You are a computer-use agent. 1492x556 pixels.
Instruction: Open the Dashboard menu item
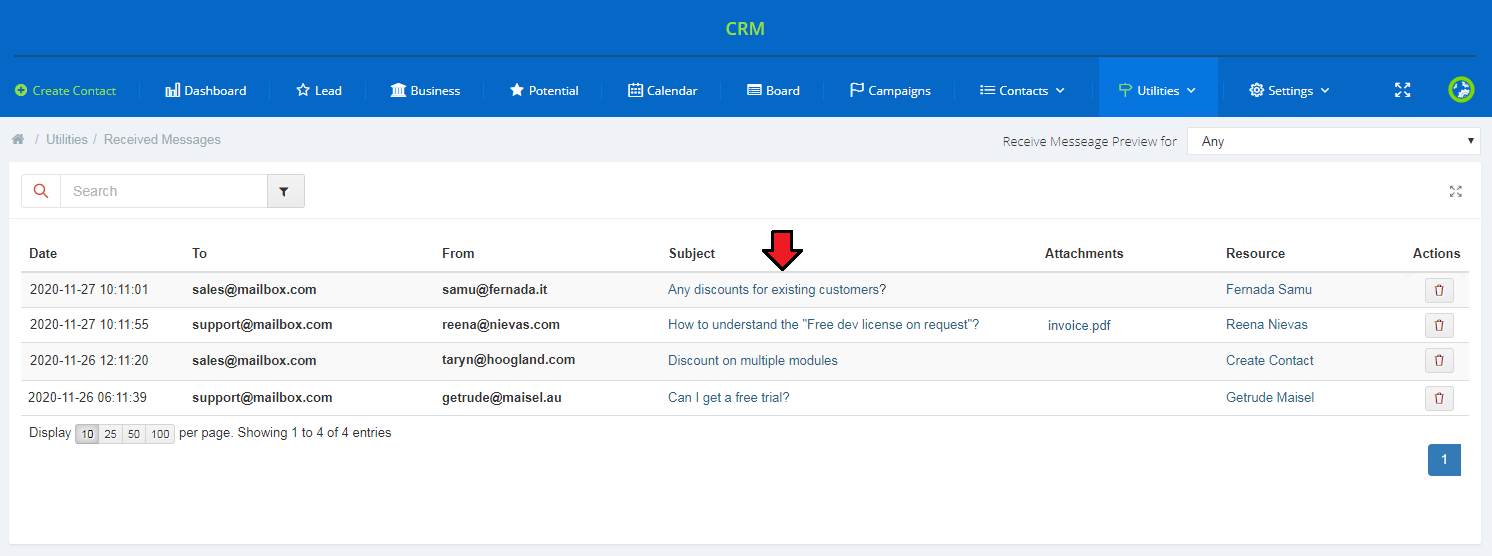click(x=205, y=90)
